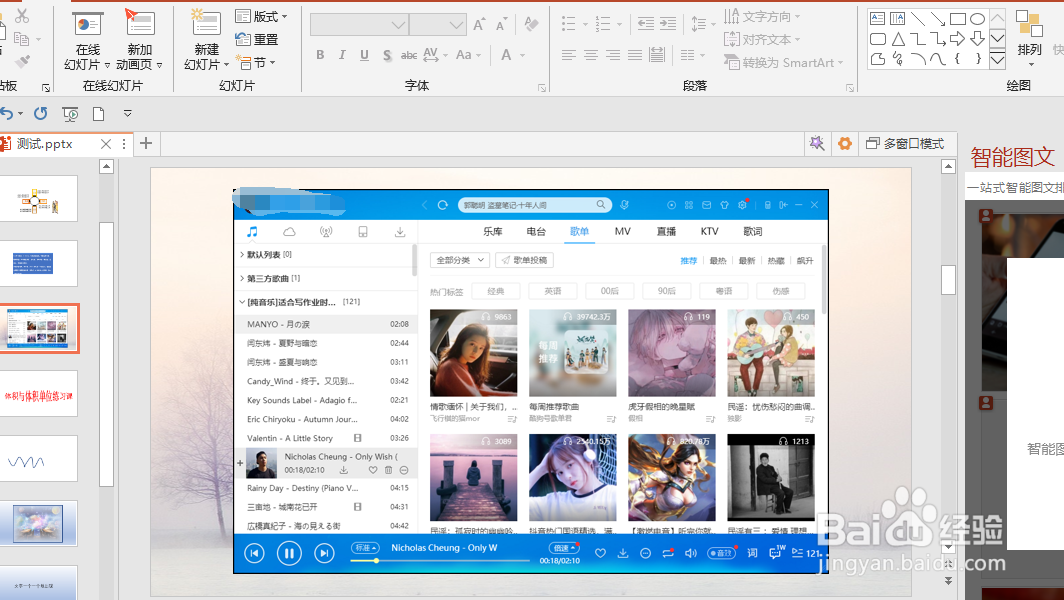
Task: Toggle underline formatting
Action: click(364, 55)
